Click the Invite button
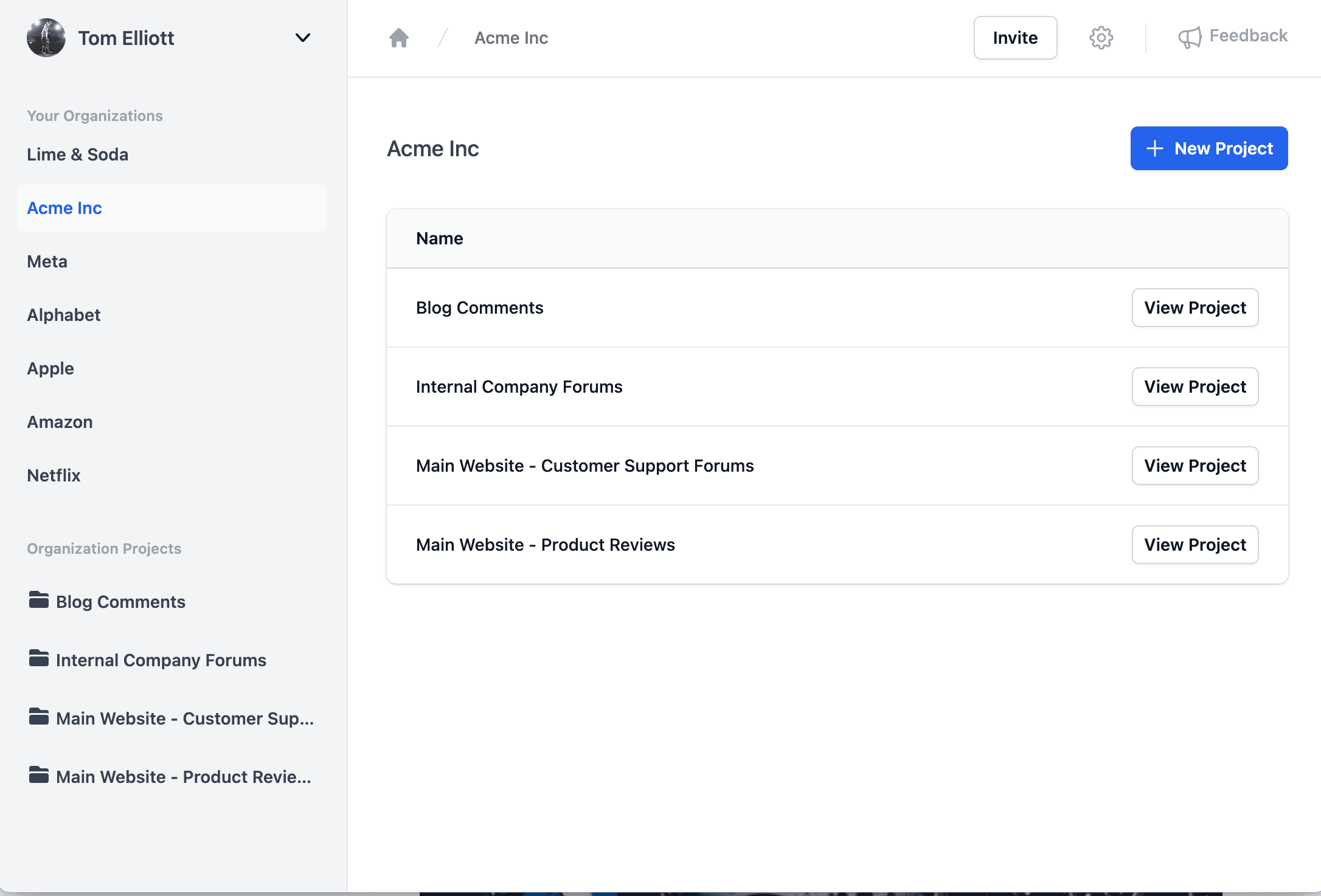Screen dimensions: 1321x896 1015,38
